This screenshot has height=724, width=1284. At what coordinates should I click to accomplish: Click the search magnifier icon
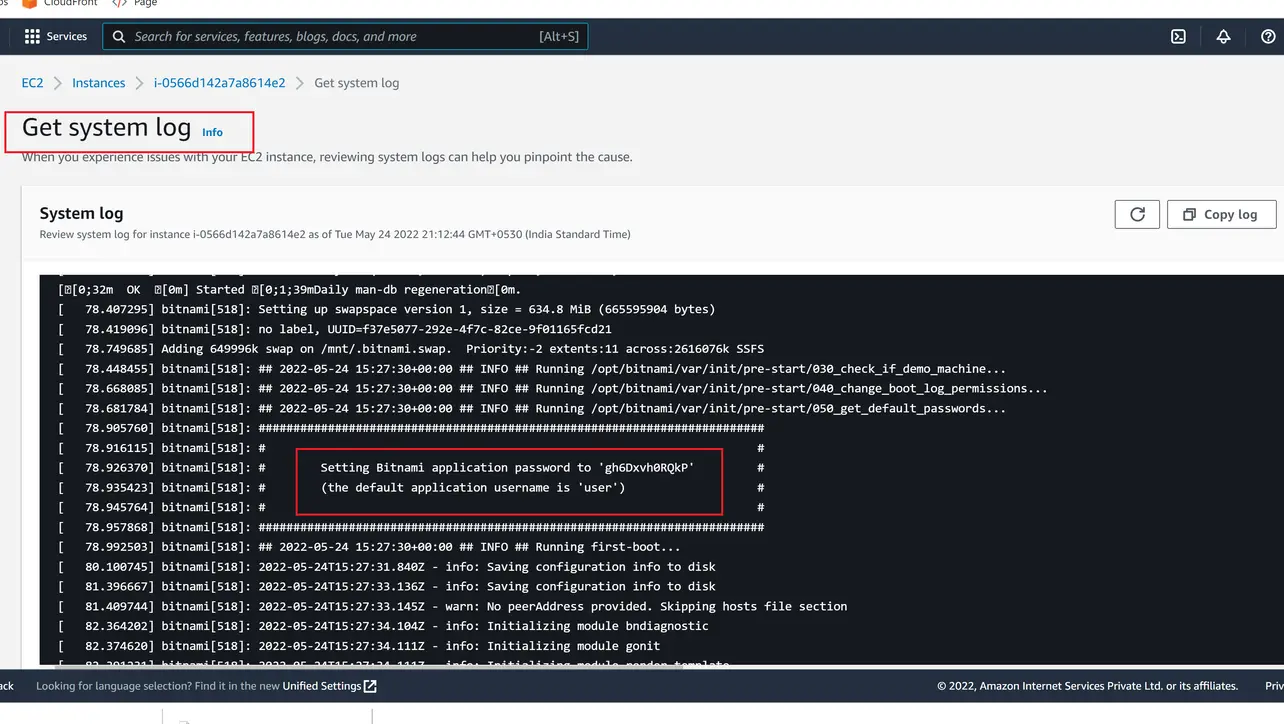(x=119, y=37)
